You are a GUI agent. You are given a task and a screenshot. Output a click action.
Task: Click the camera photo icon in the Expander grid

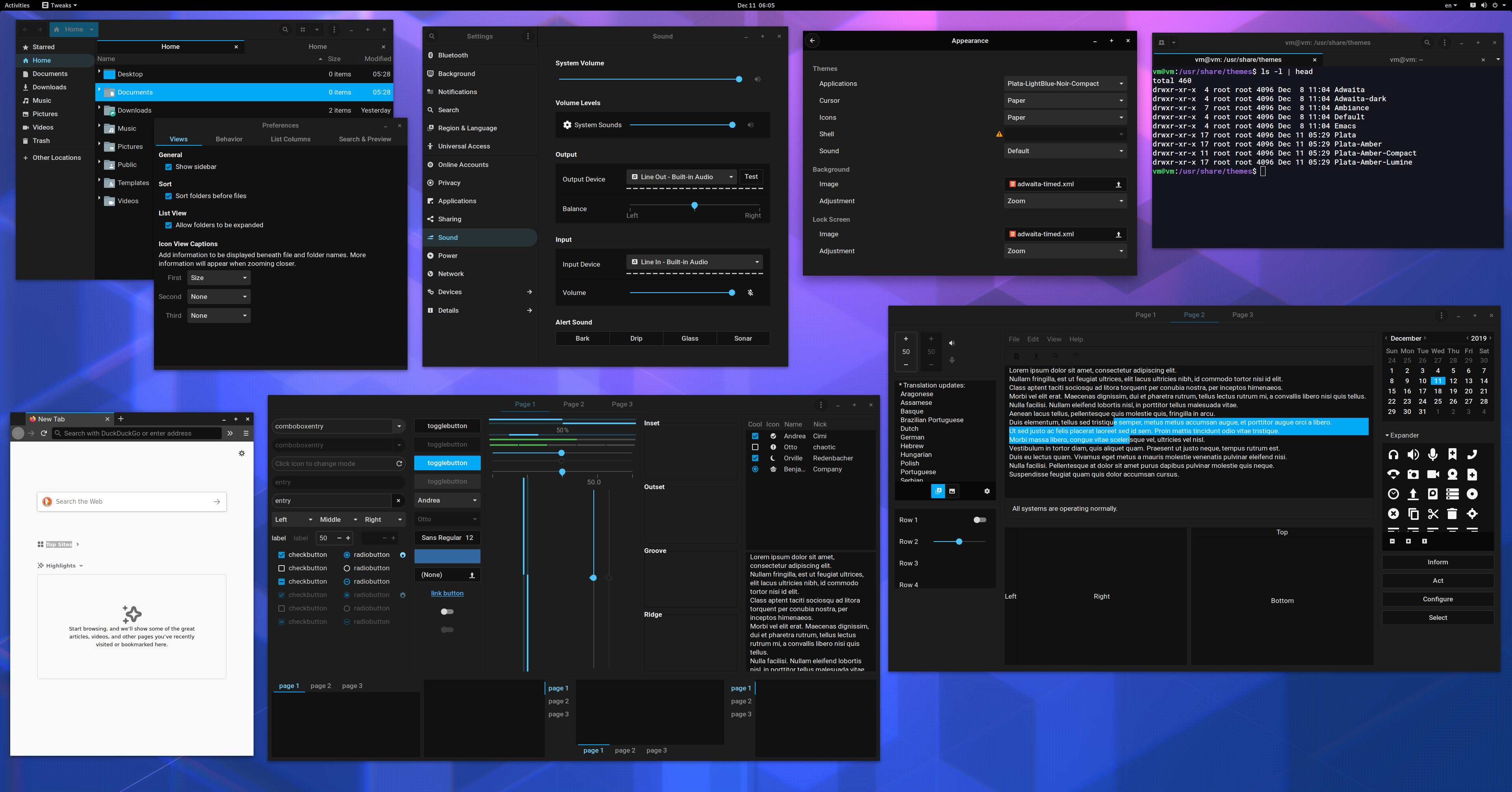point(1413,475)
